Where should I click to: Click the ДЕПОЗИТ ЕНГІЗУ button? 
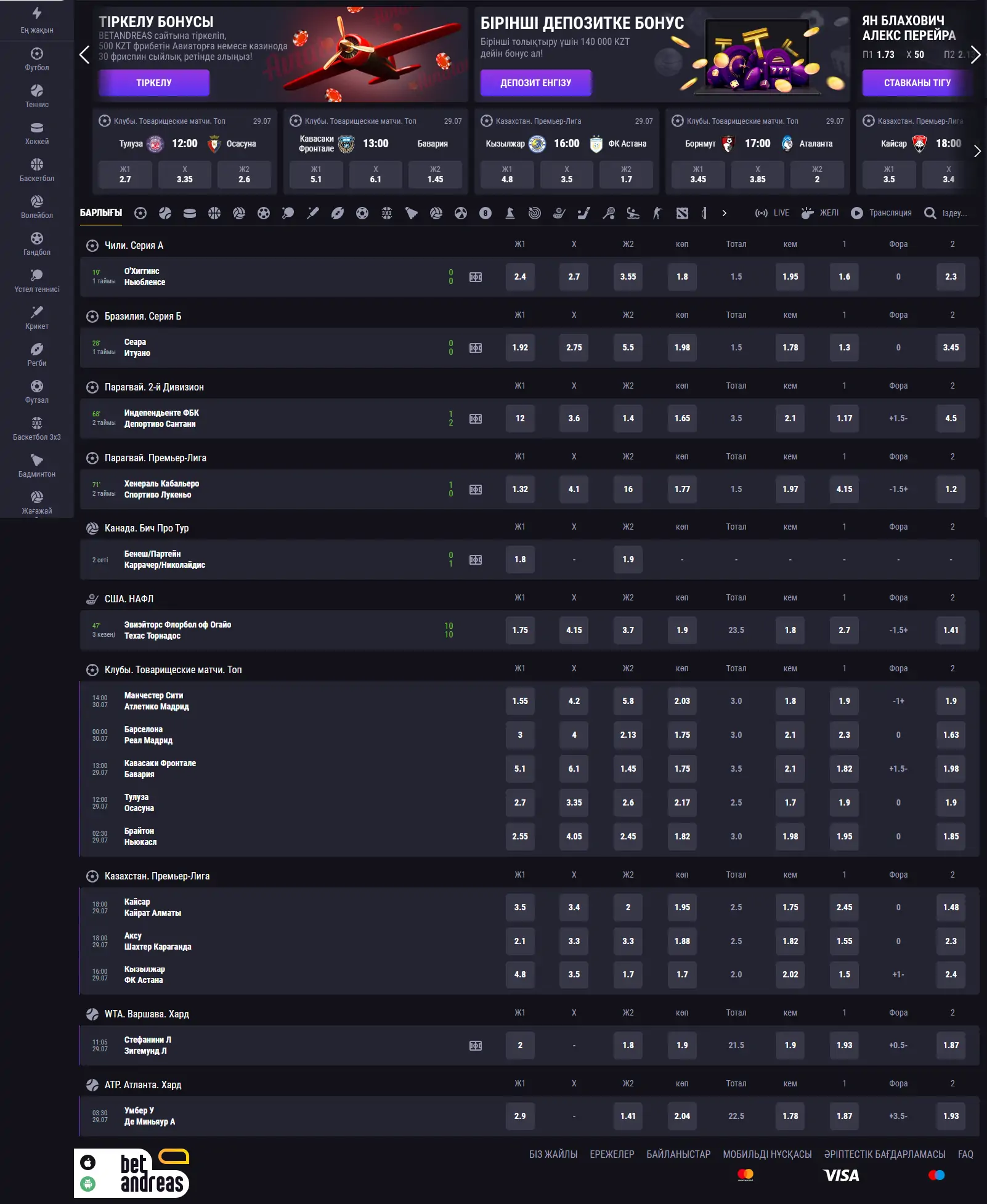click(536, 83)
